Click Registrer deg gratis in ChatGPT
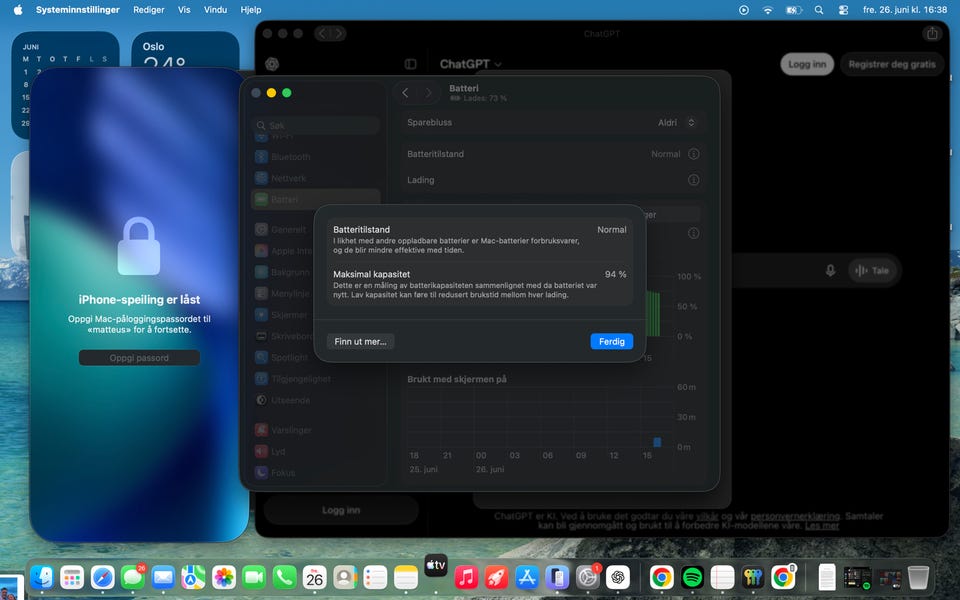Viewport: 960px width, 600px height. (x=891, y=64)
